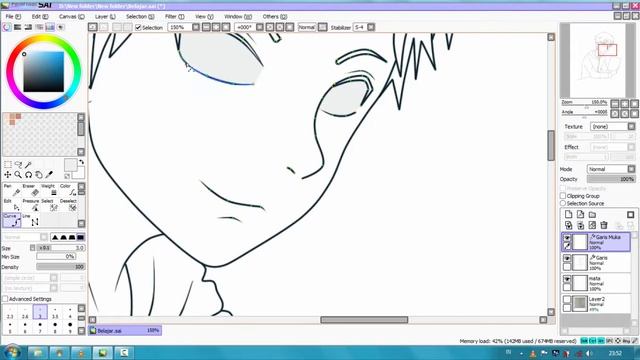Toggle the flat brush edge shape
The height and width of the screenshot is (360, 640).
[80, 237]
